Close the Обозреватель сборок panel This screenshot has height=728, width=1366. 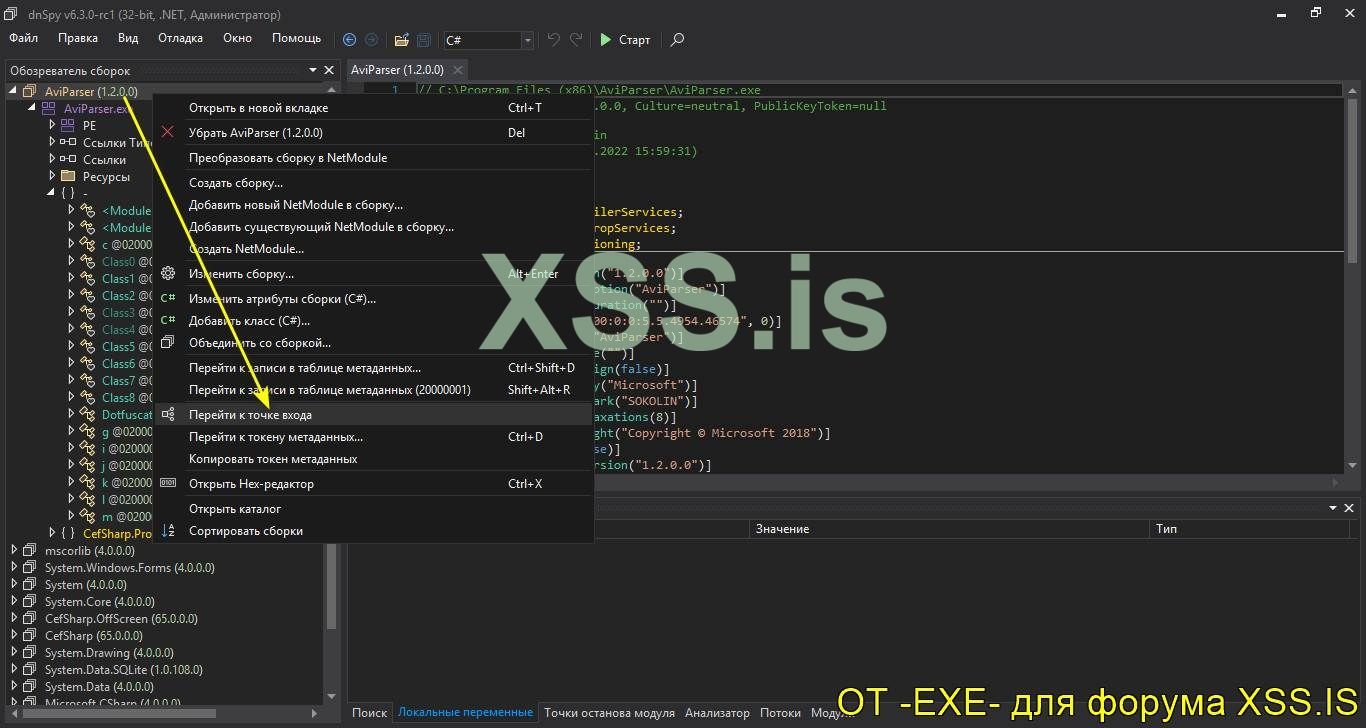tap(328, 70)
